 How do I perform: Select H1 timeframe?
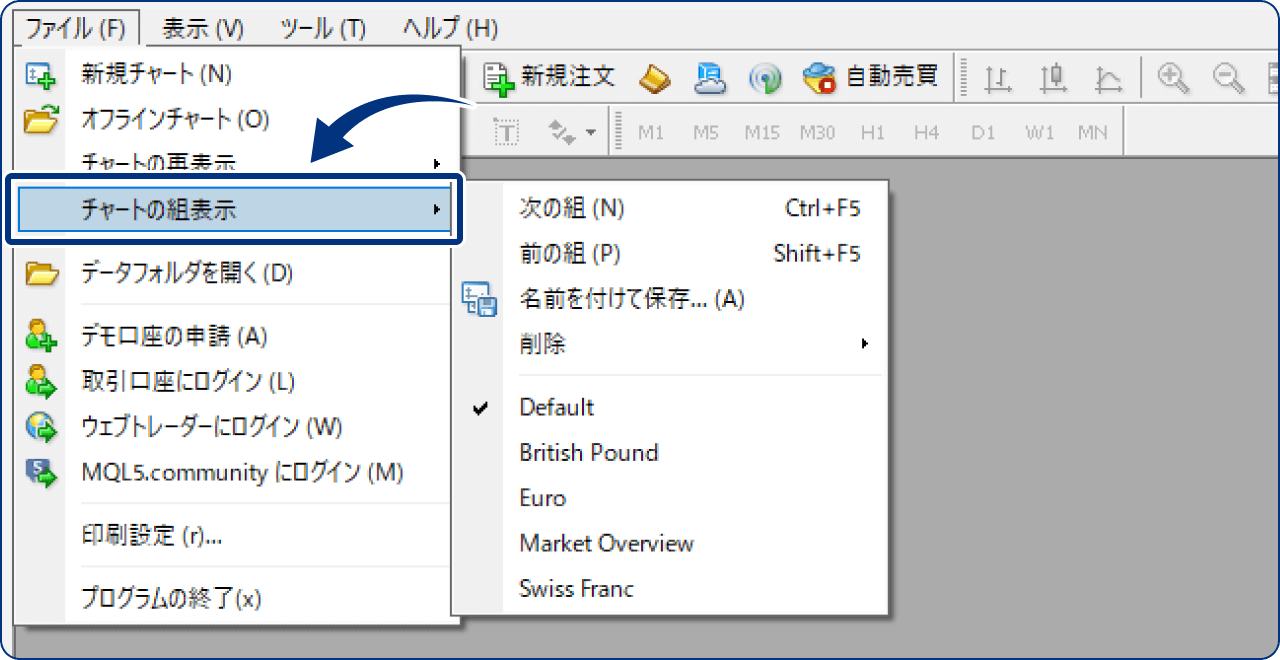tap(873, 132)
